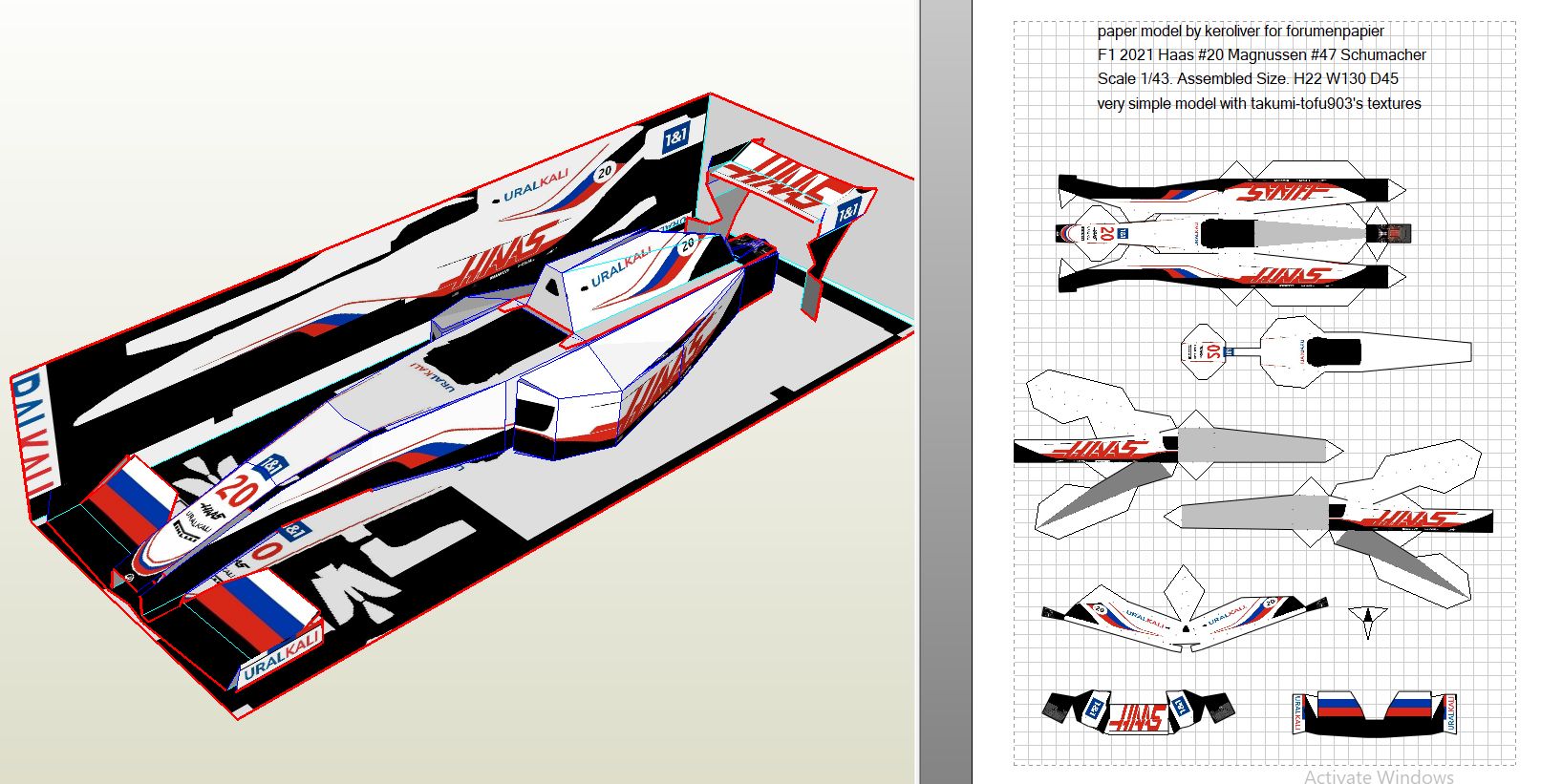Select the small triangular pattern piece
Screen dimensions: 1541x784
coord(1368,619)
